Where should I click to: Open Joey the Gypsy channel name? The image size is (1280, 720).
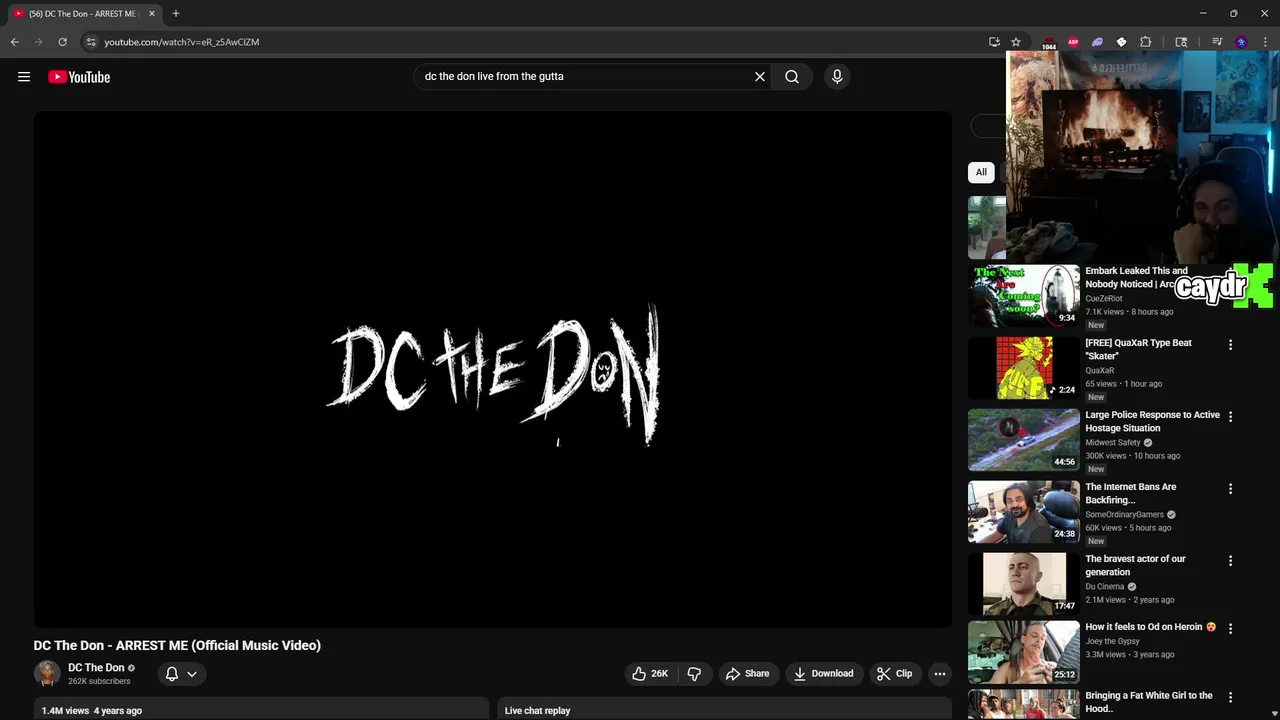pyautogui.click(x=1112, y=641)
